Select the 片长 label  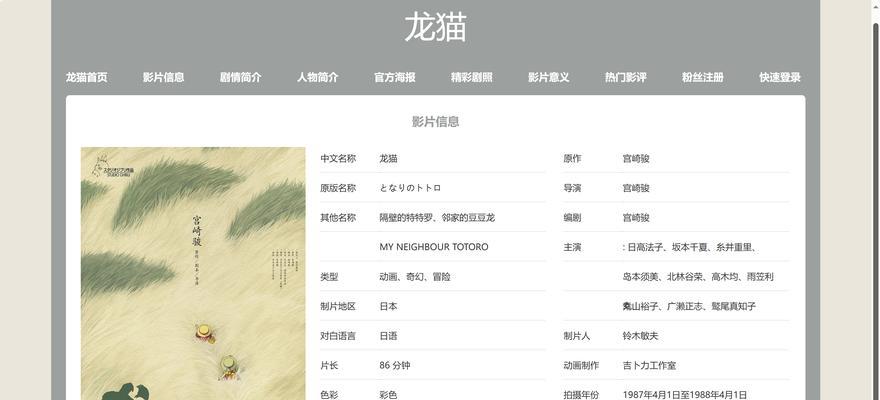[x=329, y=365]
